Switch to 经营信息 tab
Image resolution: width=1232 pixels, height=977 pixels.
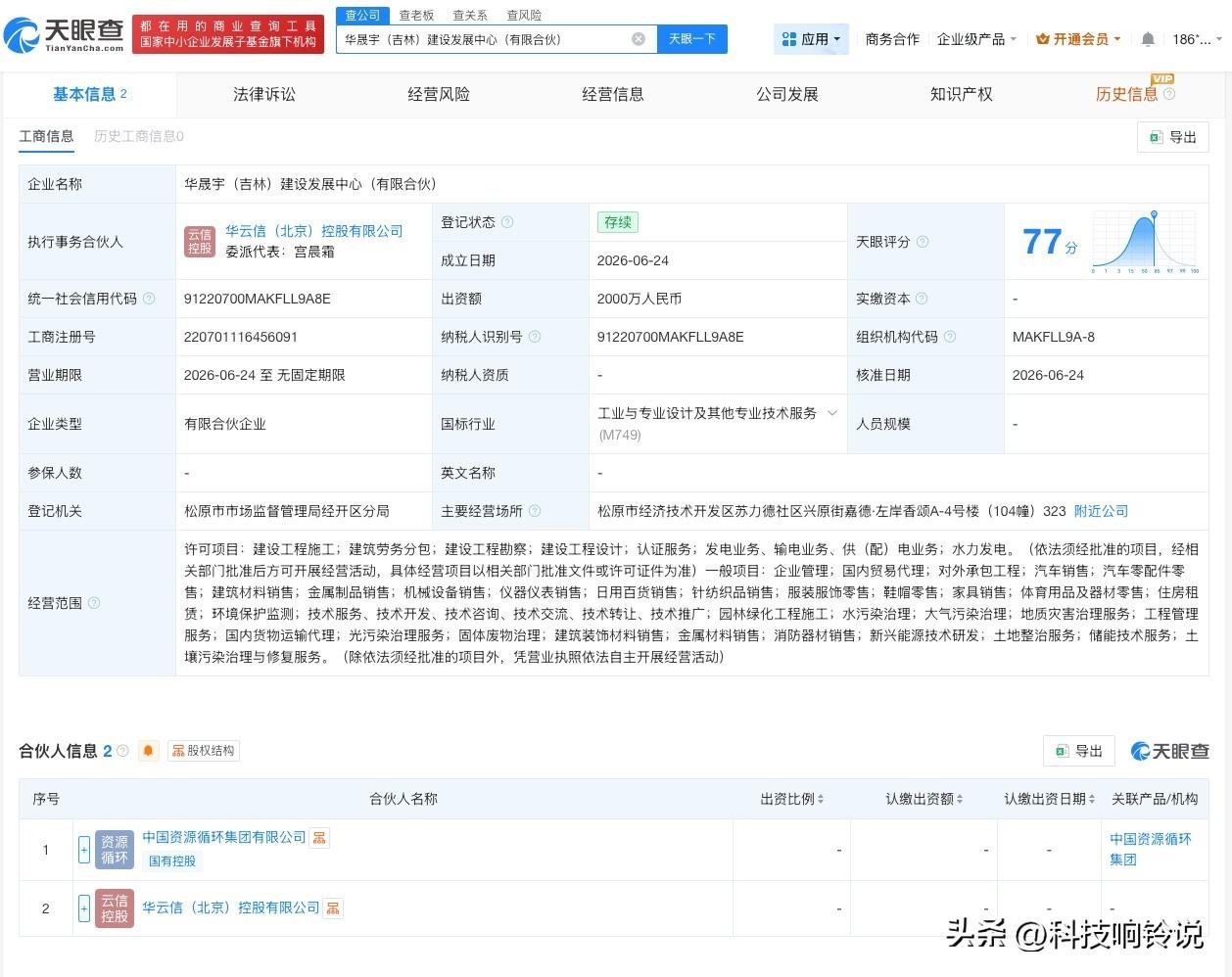[613, 94]
